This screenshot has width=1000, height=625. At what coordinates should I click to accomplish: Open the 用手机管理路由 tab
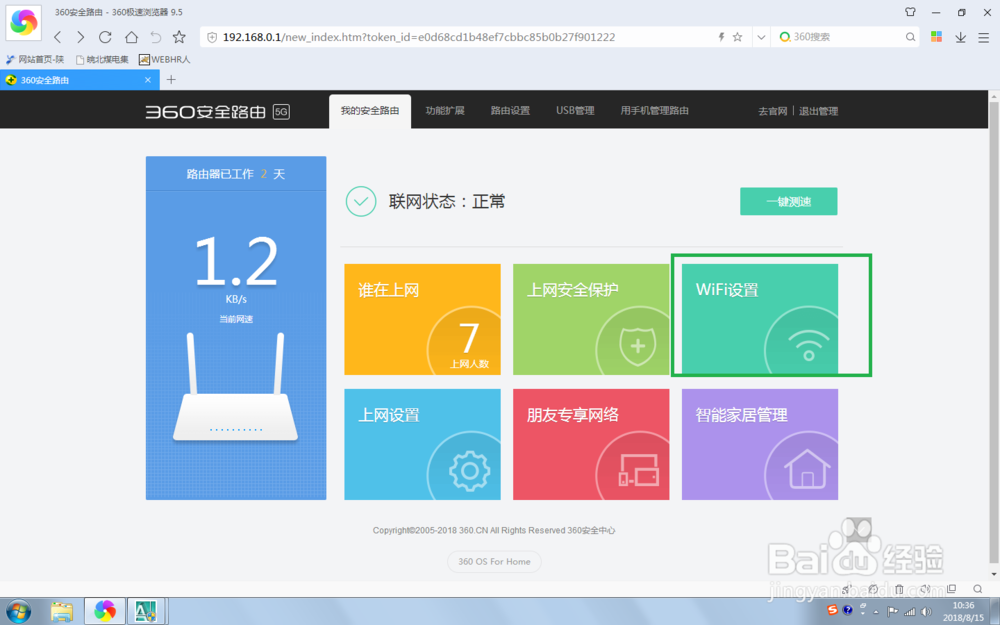tap(654, 111)
